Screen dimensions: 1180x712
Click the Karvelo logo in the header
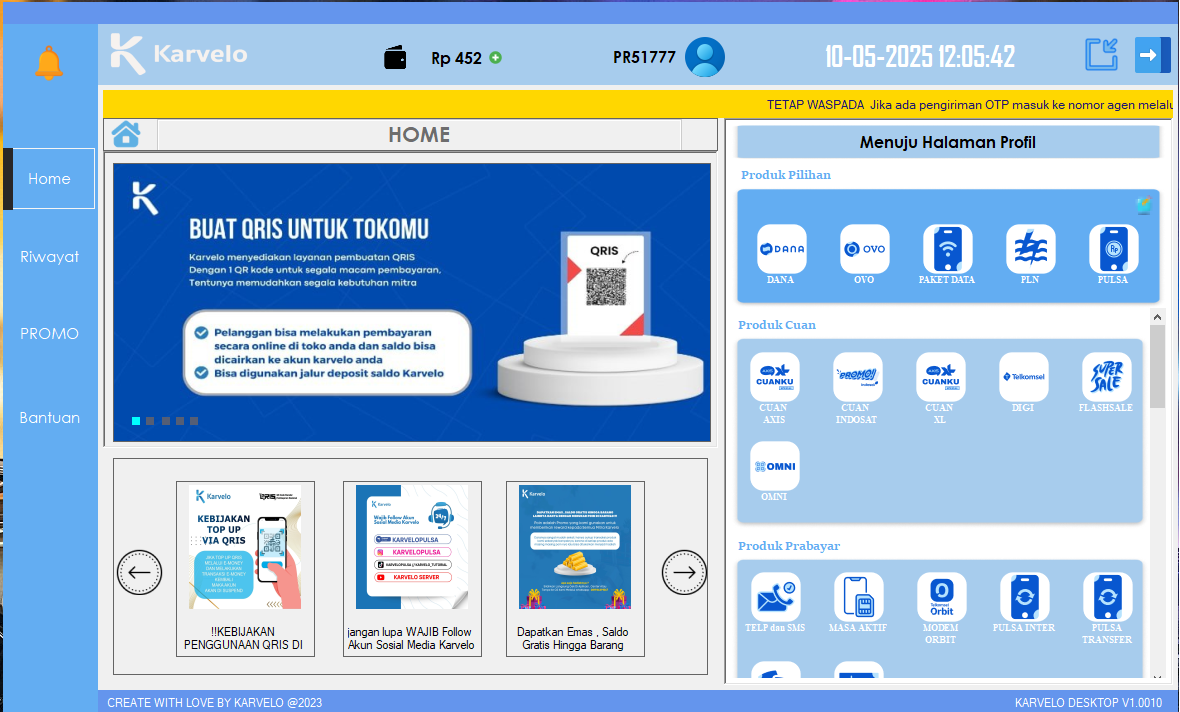coord(179,54)
